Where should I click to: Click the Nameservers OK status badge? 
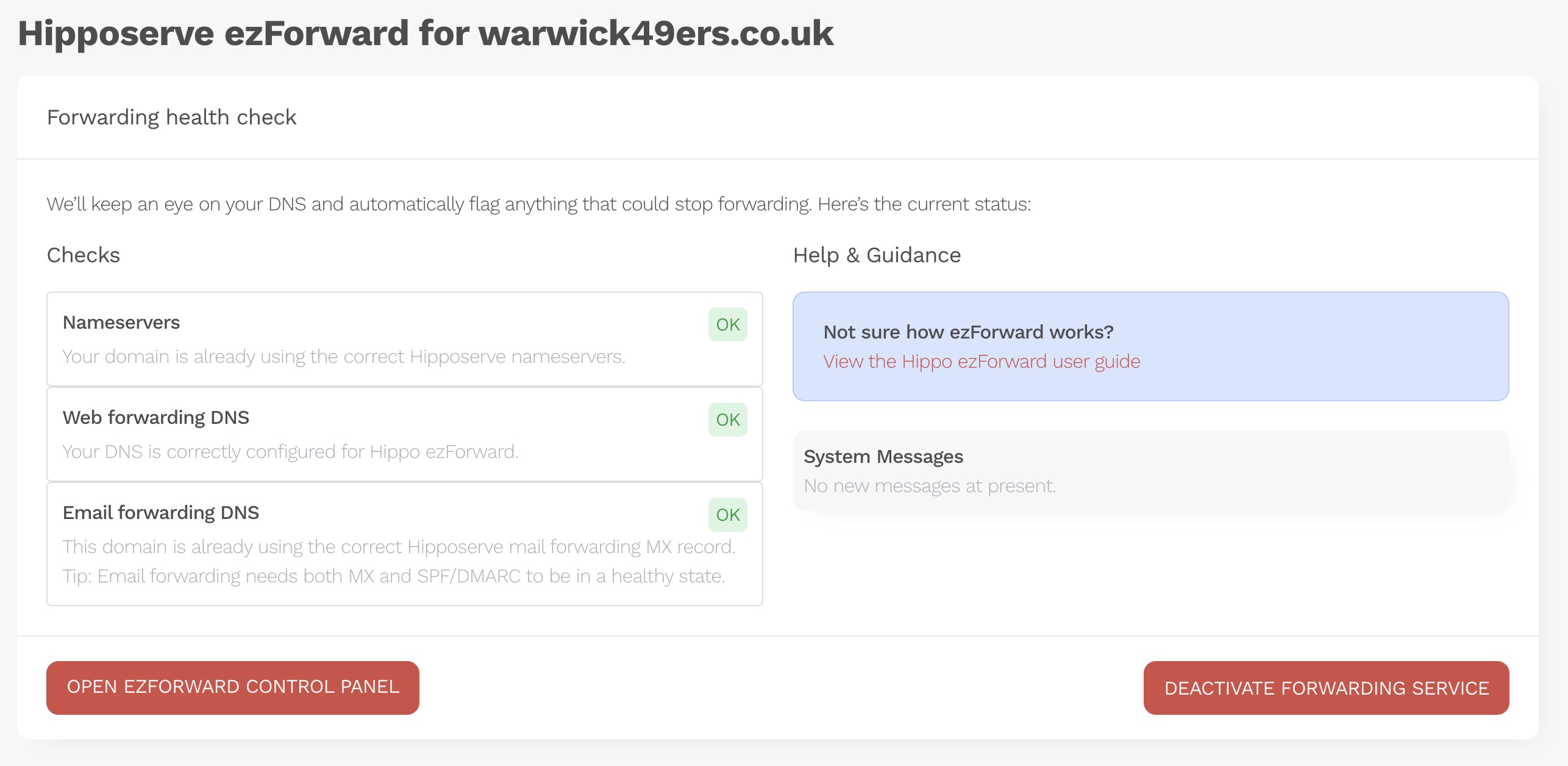click(x=727, y=324)
